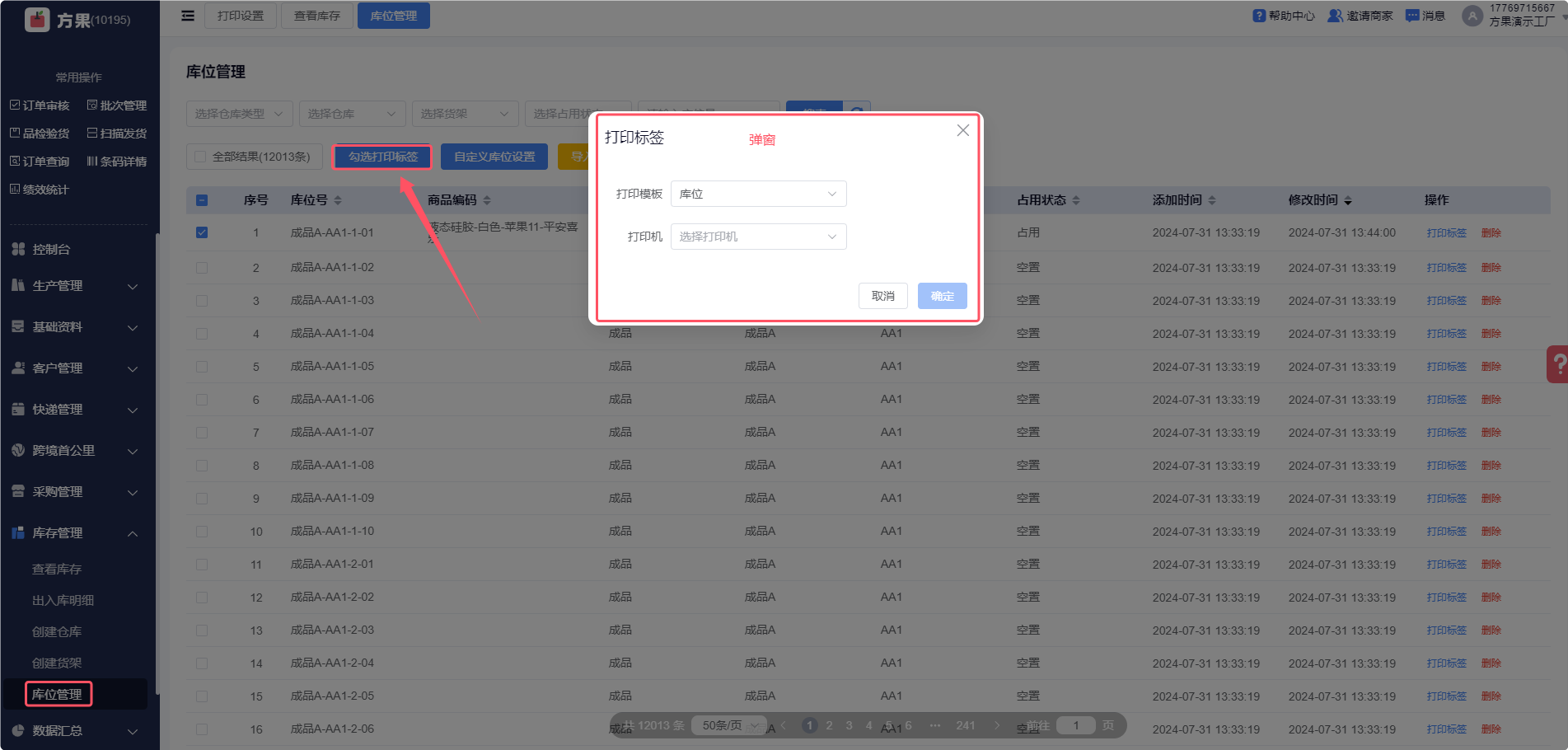Image resolution: width=1568 pixels, height=750 pixels.
Task: Check row 3 成品A-AA1-1-03 checkbox
Action: [x=202, y=301]
